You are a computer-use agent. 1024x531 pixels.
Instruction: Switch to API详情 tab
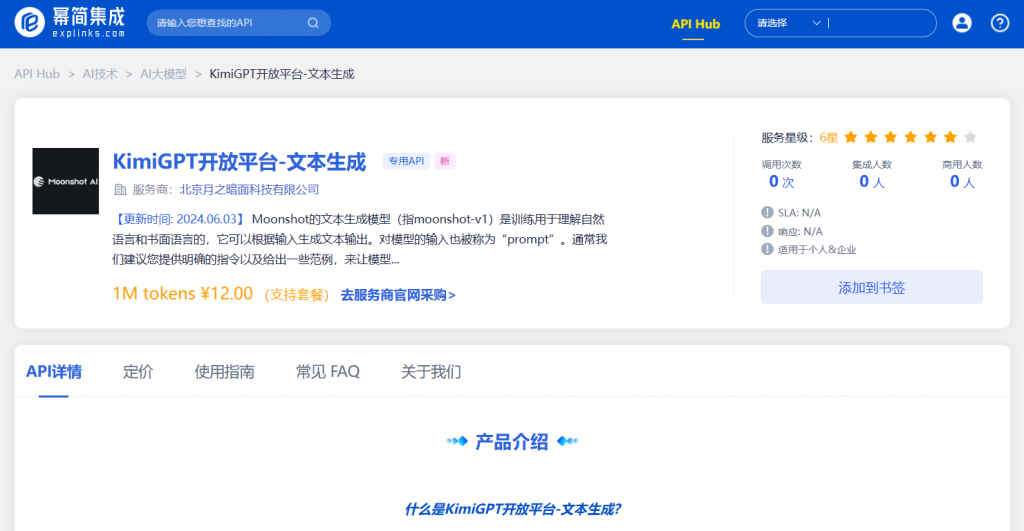54,372
